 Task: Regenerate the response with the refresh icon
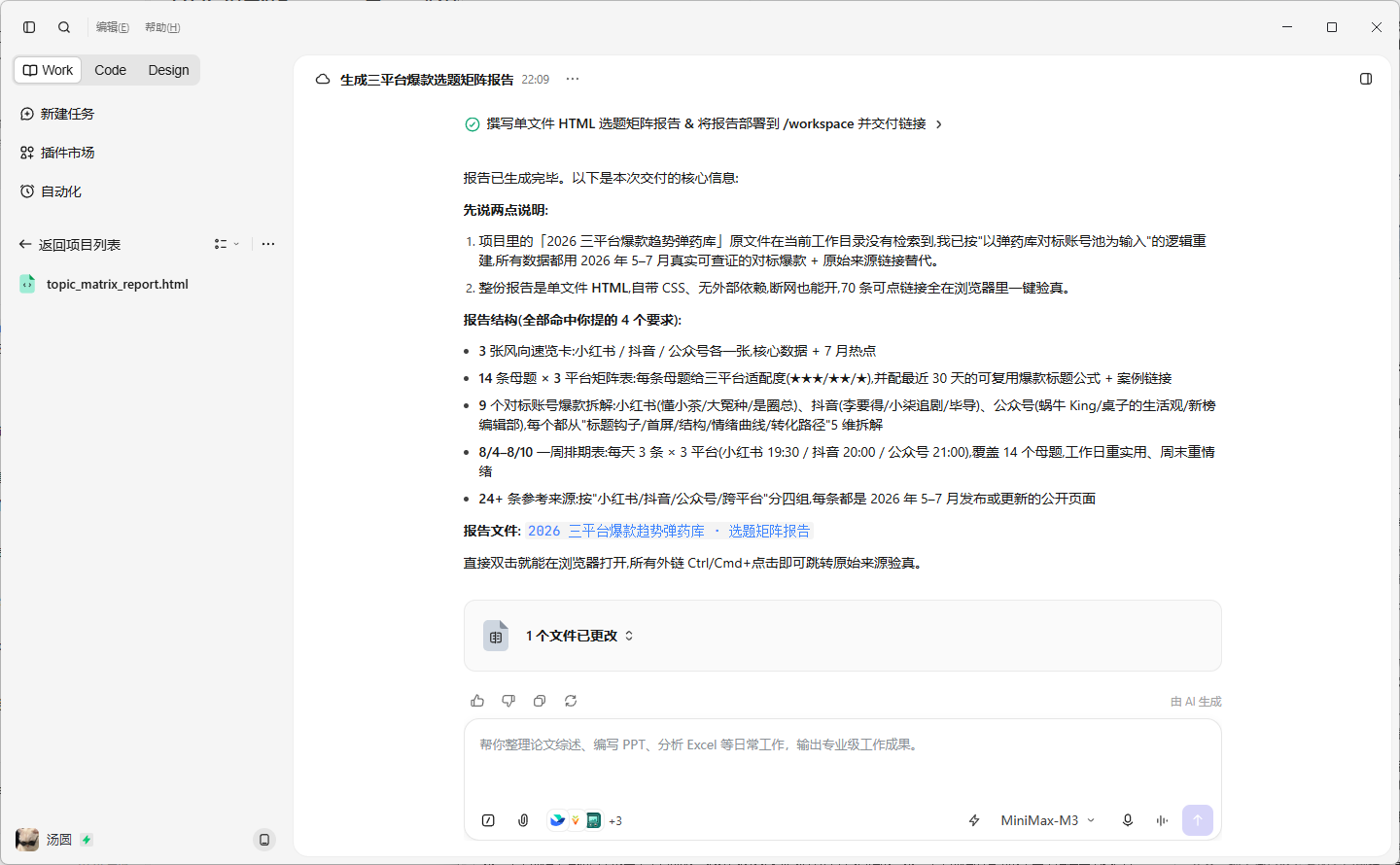tap(571, 701)
